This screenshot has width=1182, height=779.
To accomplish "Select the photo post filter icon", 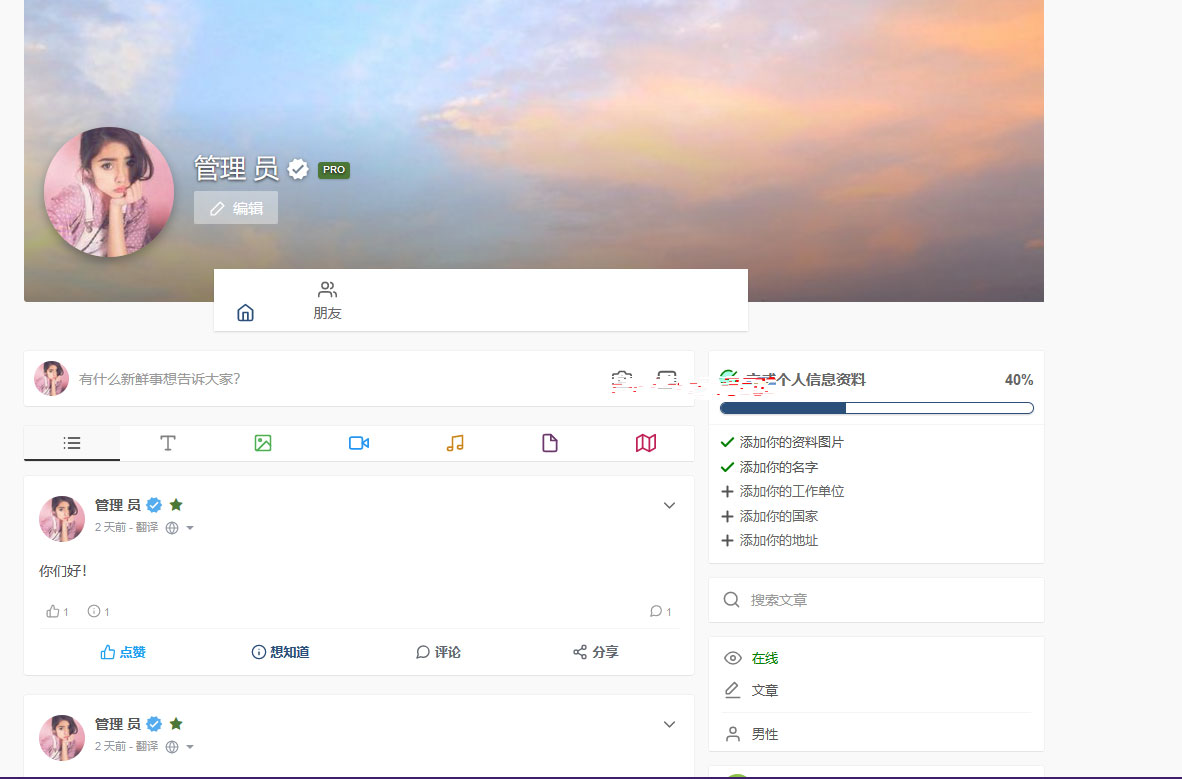I will [263, 443].
